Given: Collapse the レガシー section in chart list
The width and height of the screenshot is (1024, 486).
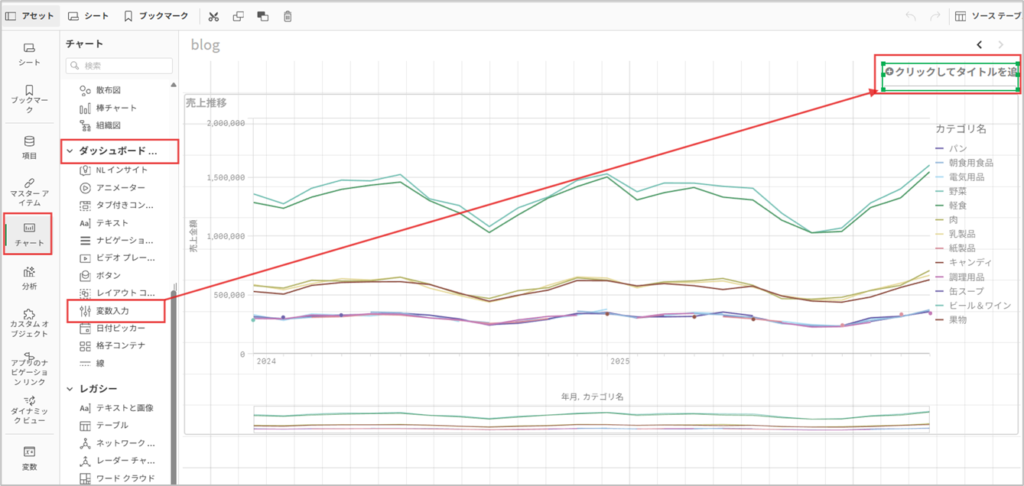Looking at the screenshot, I should pos(70,388).
